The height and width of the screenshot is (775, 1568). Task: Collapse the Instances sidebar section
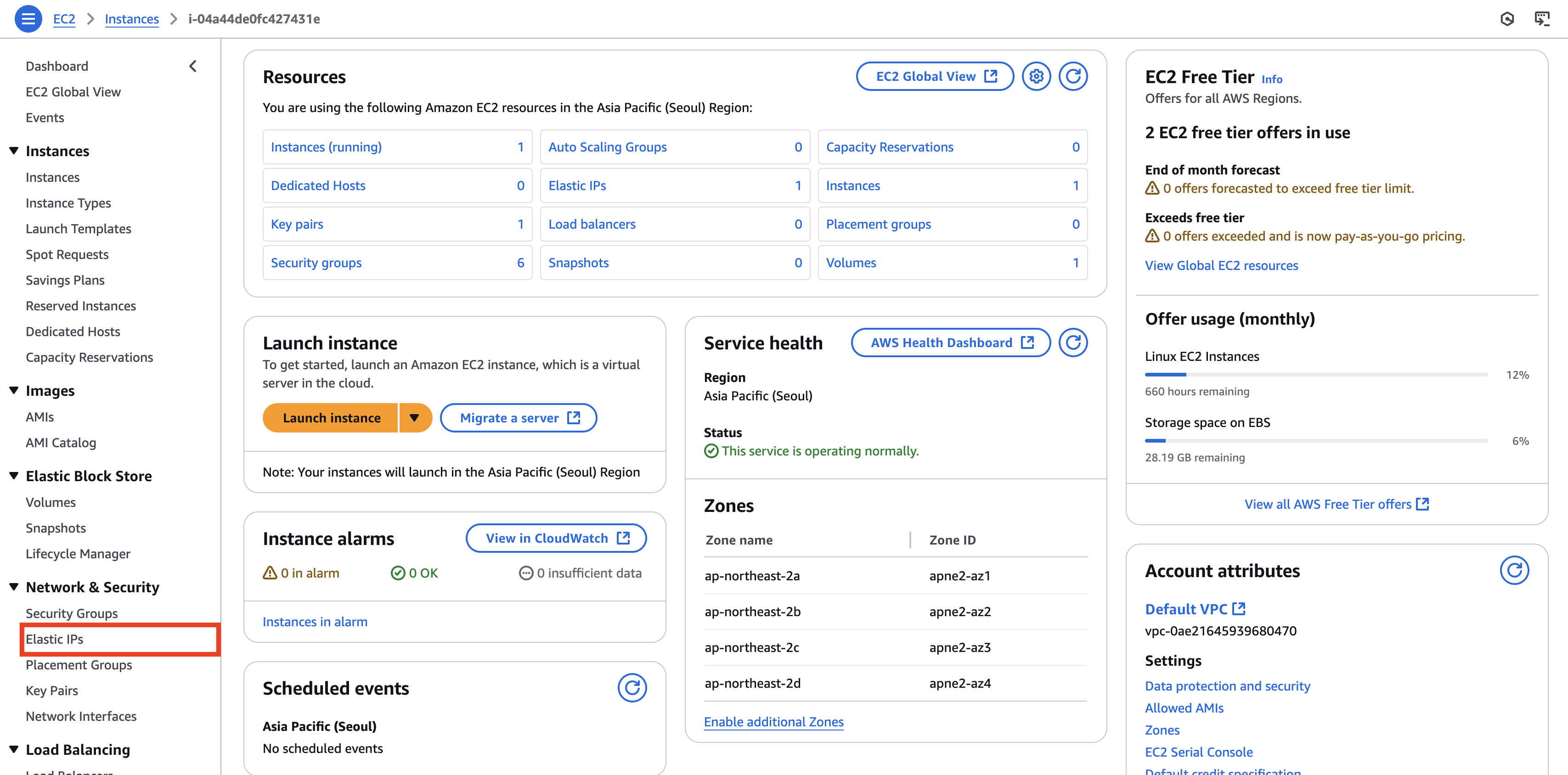click(14, 151)
